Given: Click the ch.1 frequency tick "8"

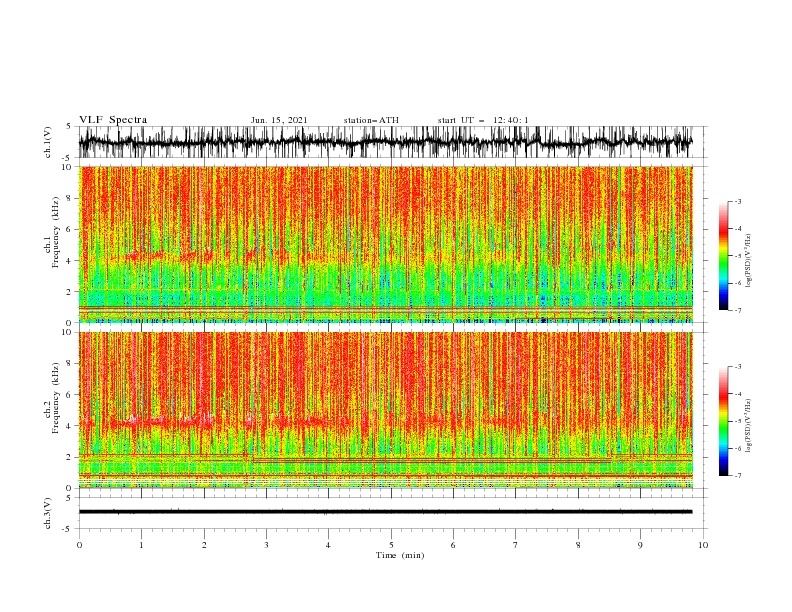Looking at the screenshot, I should pos(69,198).
